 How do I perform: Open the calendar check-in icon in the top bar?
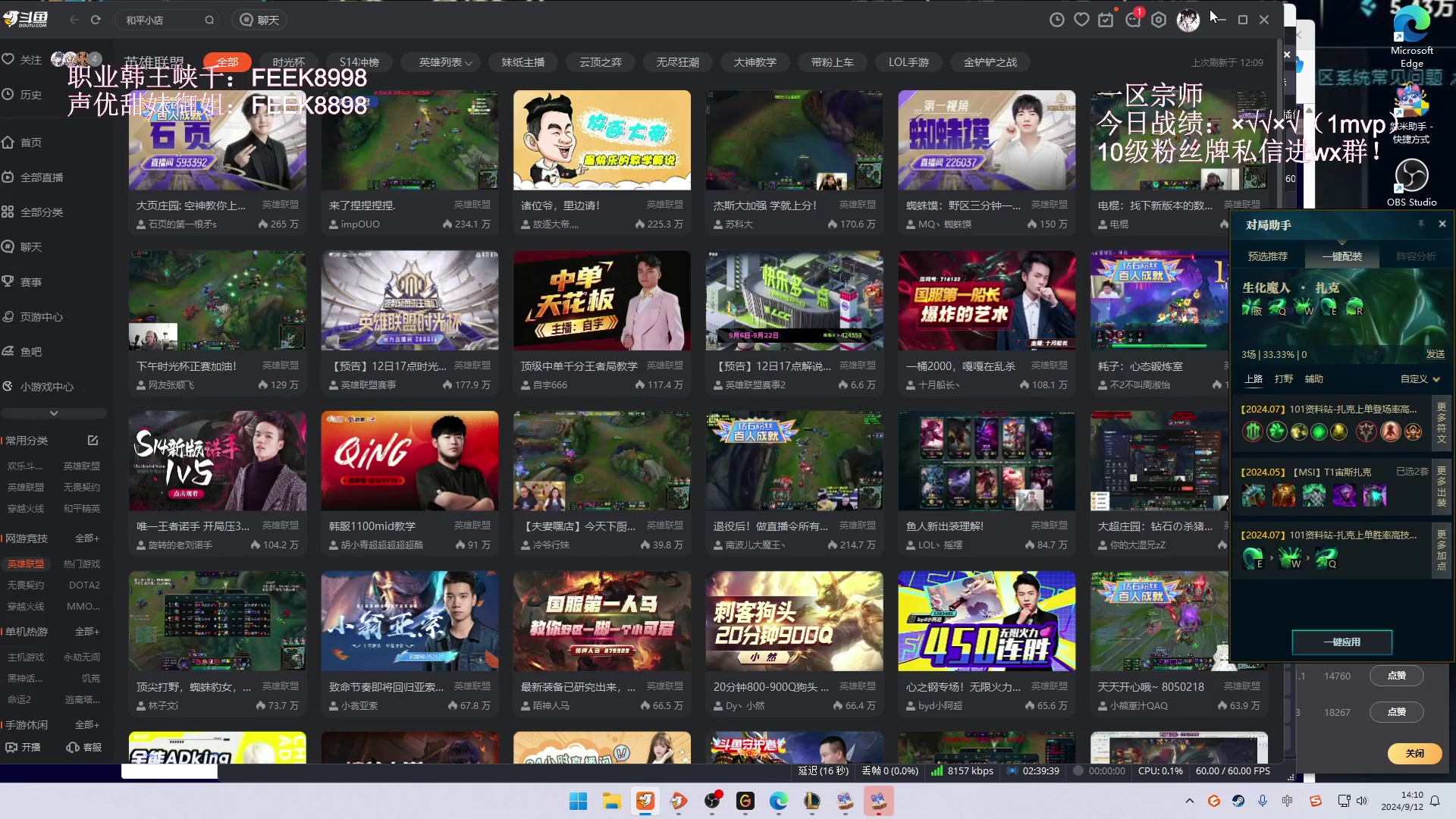(1106, 20)
